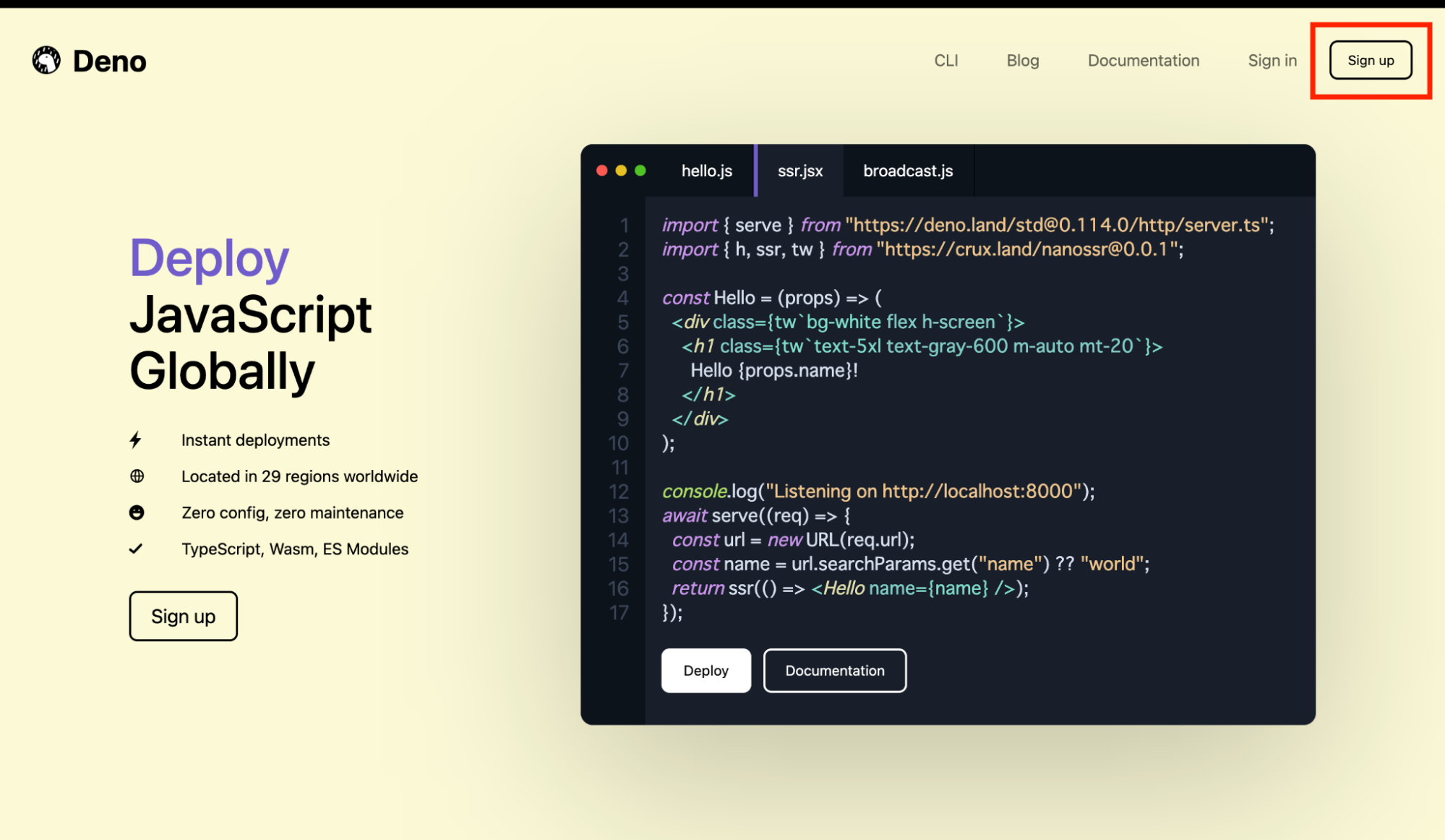The width and height of the screenshot is (1445, 840).
Task: Click Sign in link in header
Action: [1272, 61]
